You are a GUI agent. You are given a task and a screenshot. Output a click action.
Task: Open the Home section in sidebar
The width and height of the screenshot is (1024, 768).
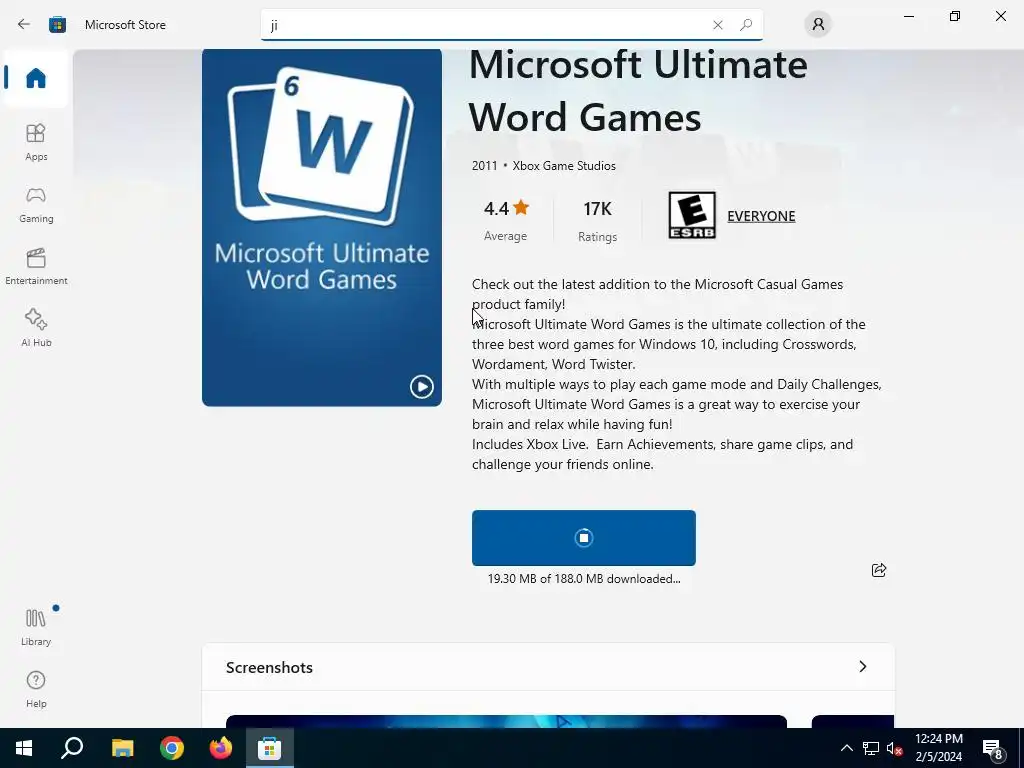[x=35, y=78]
